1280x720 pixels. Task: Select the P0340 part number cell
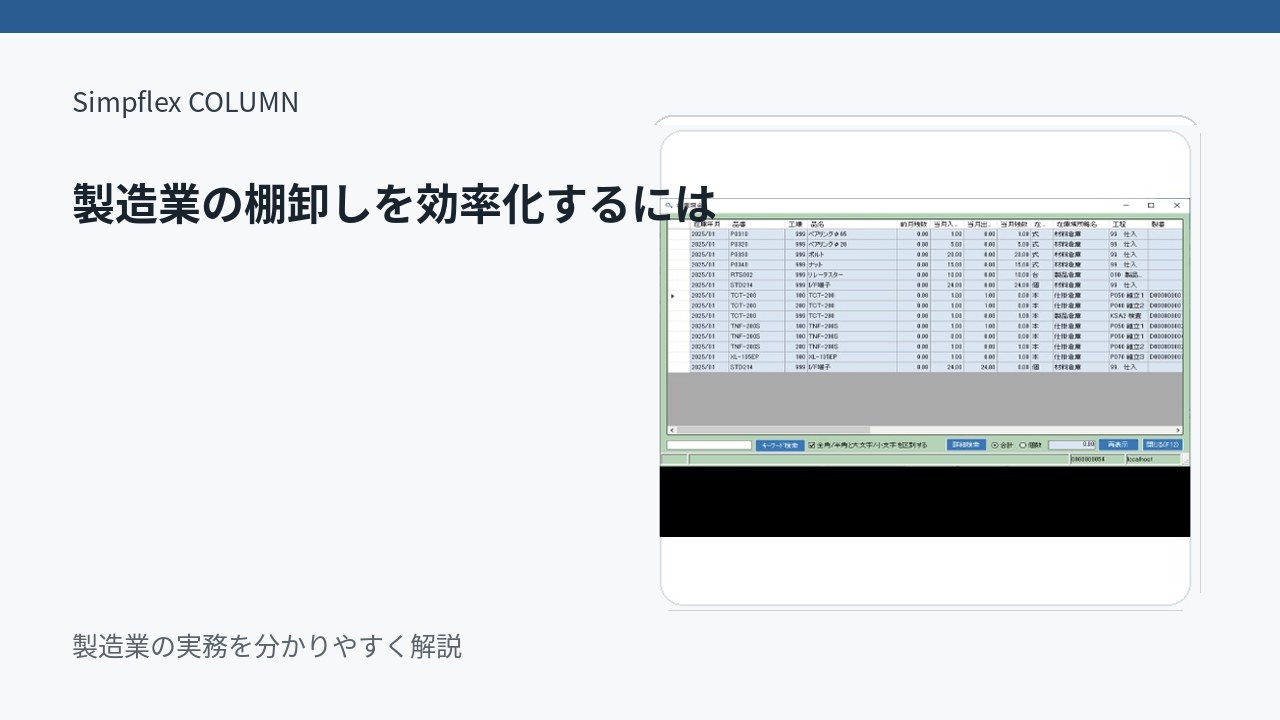(x=756, y=264)
